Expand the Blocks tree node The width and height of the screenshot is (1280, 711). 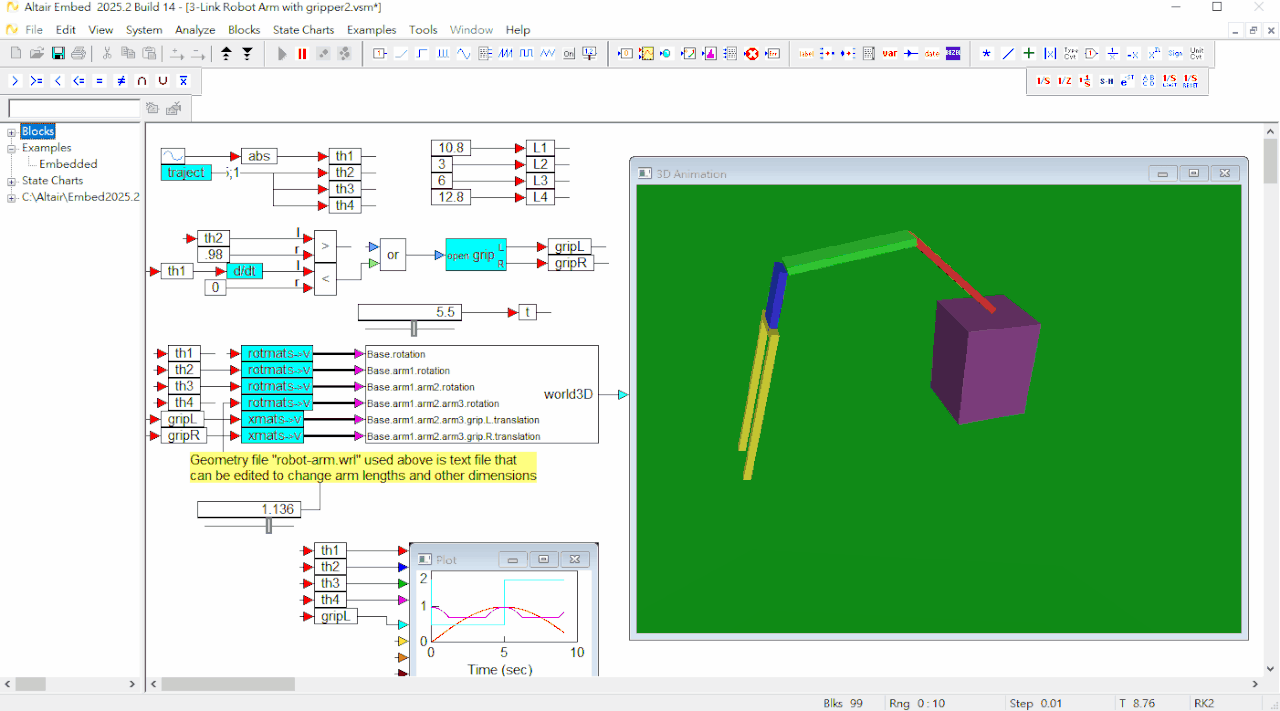pos(12,132)
